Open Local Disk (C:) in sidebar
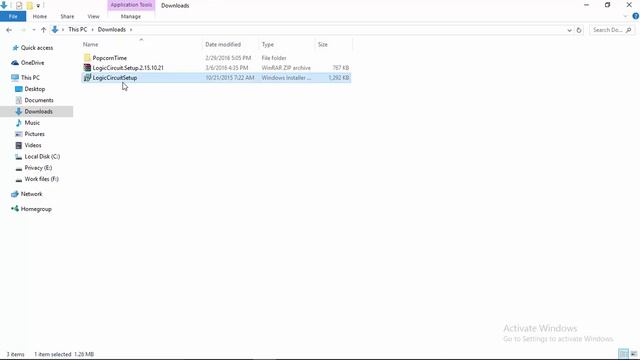 (x=42, y=157)
